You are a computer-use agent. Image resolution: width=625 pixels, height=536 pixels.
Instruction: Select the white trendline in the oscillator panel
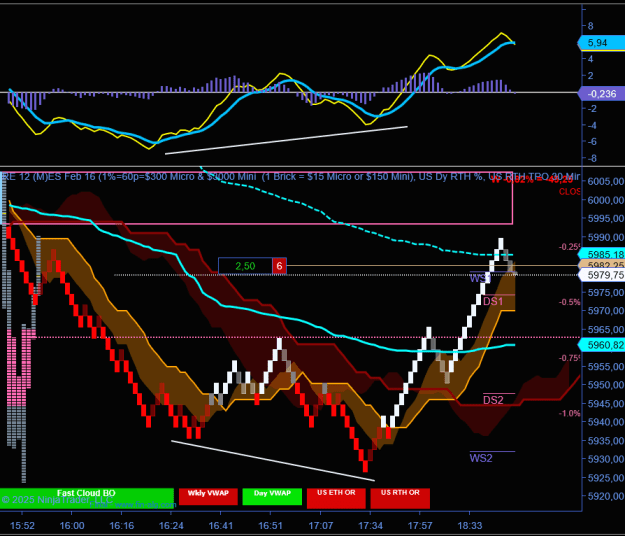(x=286, y=140)
